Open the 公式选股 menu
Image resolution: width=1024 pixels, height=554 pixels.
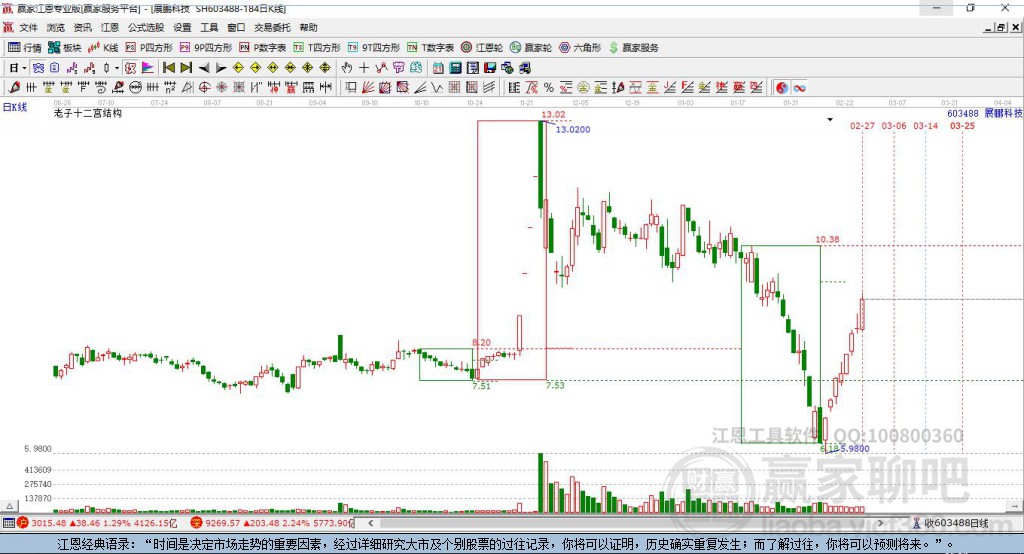tap(146, 27)
